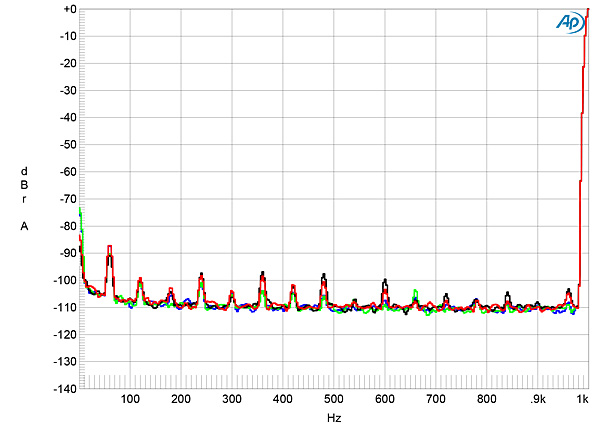Click the 100 Hz axis tick label
Viewport: 600px width, 429px height.
click(130, 400)
